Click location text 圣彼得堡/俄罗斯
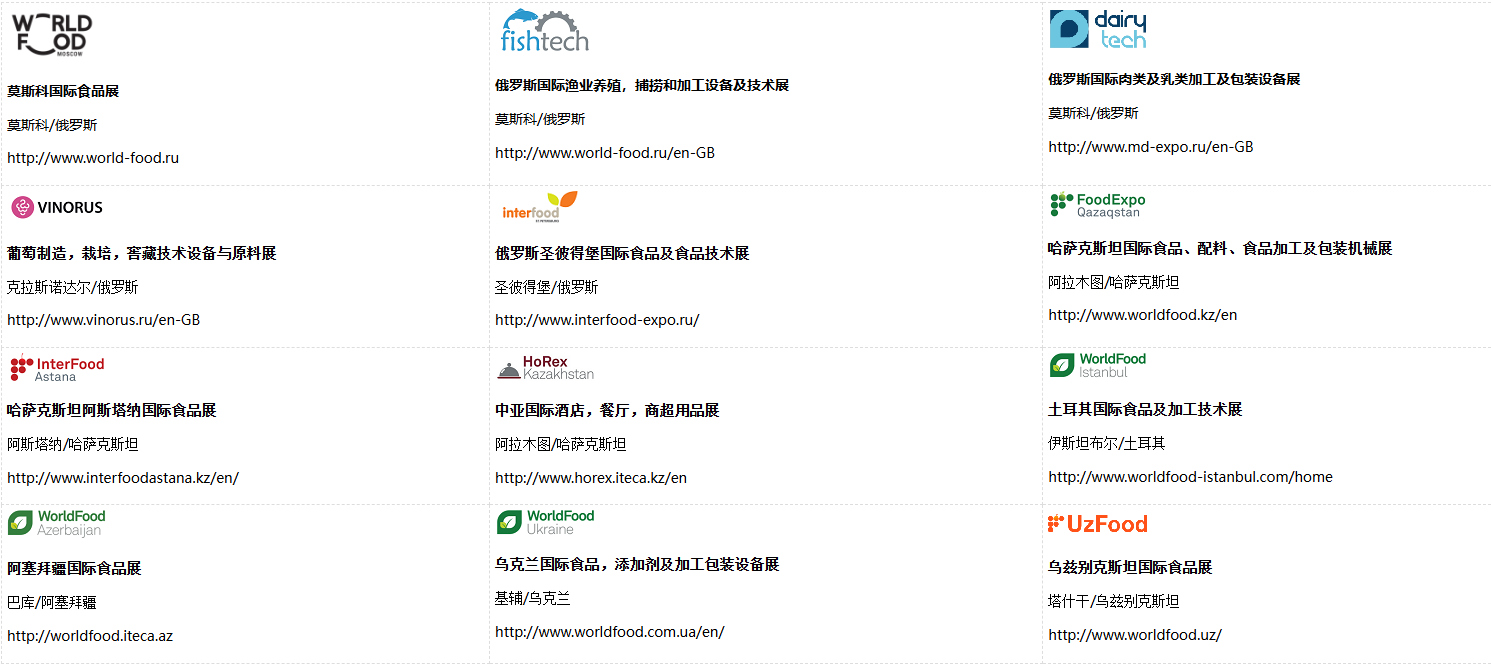The image size is (1491, 665). pos(547,288)
